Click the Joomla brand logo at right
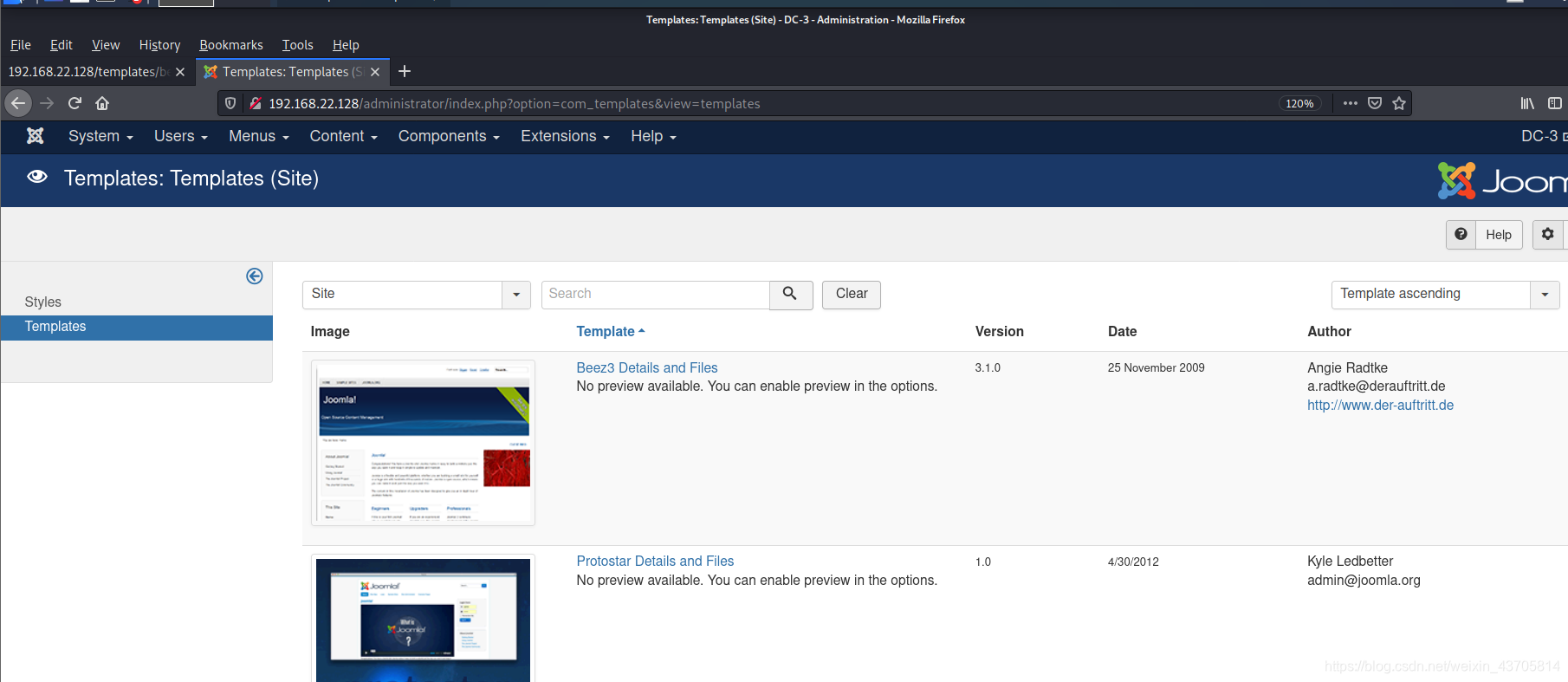 coord(1502,181)
